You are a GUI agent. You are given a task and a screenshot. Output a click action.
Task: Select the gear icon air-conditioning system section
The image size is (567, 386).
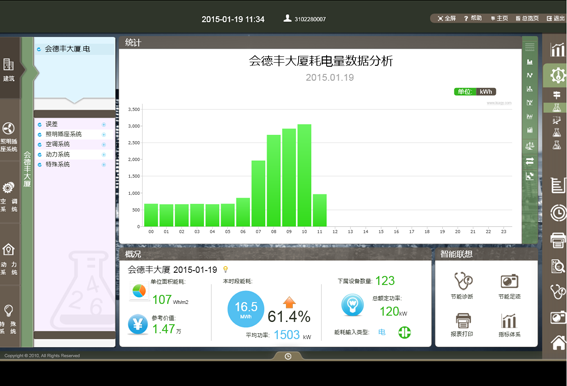click(9, 196)
